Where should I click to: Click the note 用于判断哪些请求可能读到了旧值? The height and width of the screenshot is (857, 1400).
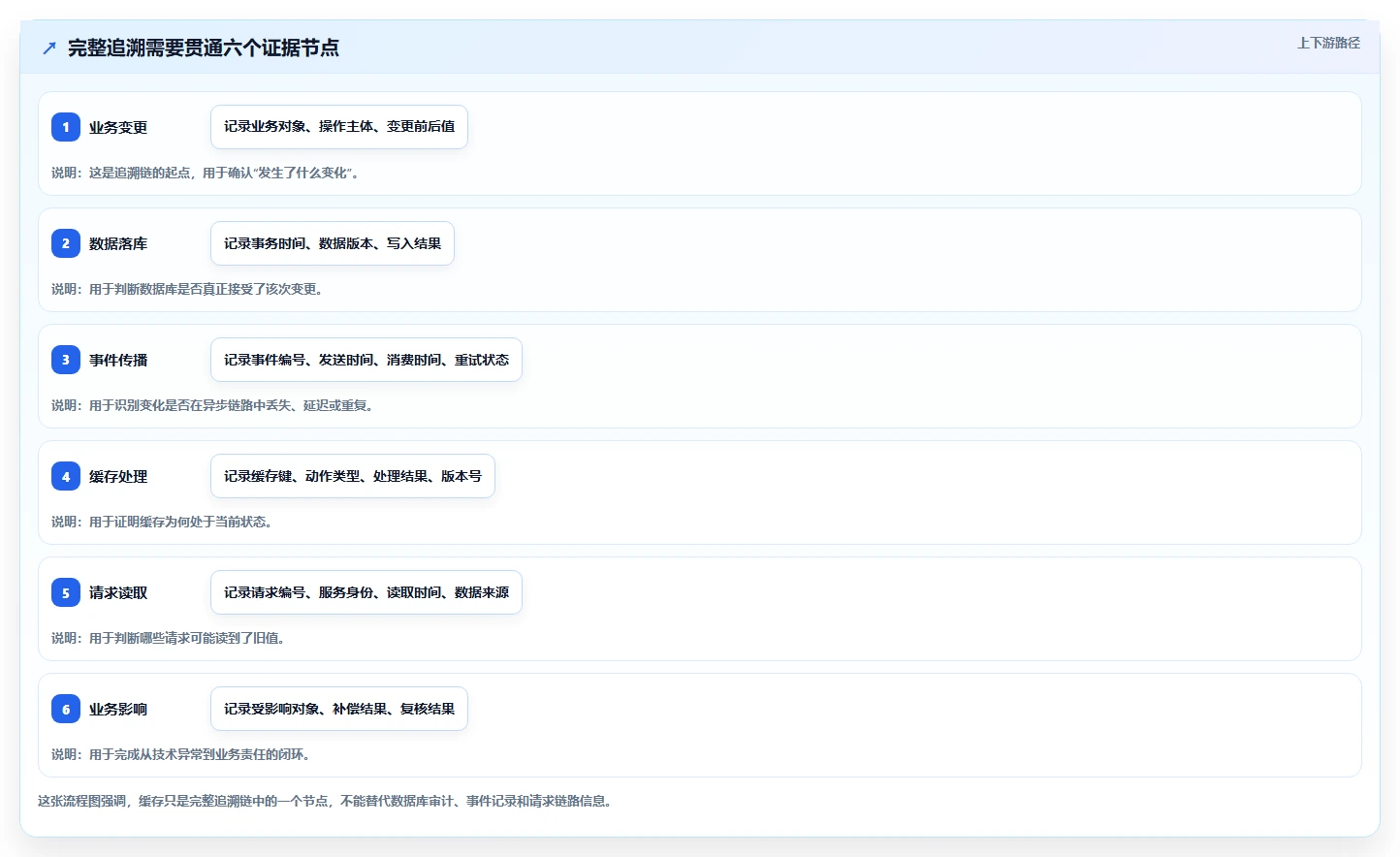click(x=169, y=638)
